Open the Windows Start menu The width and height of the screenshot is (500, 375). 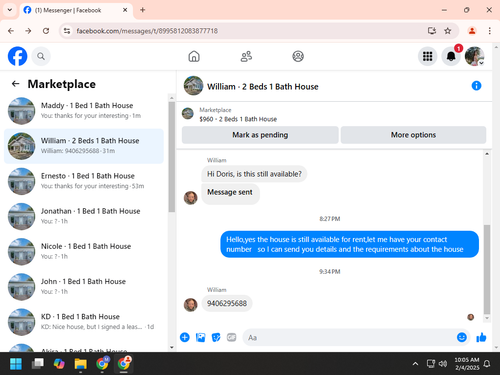16,363
